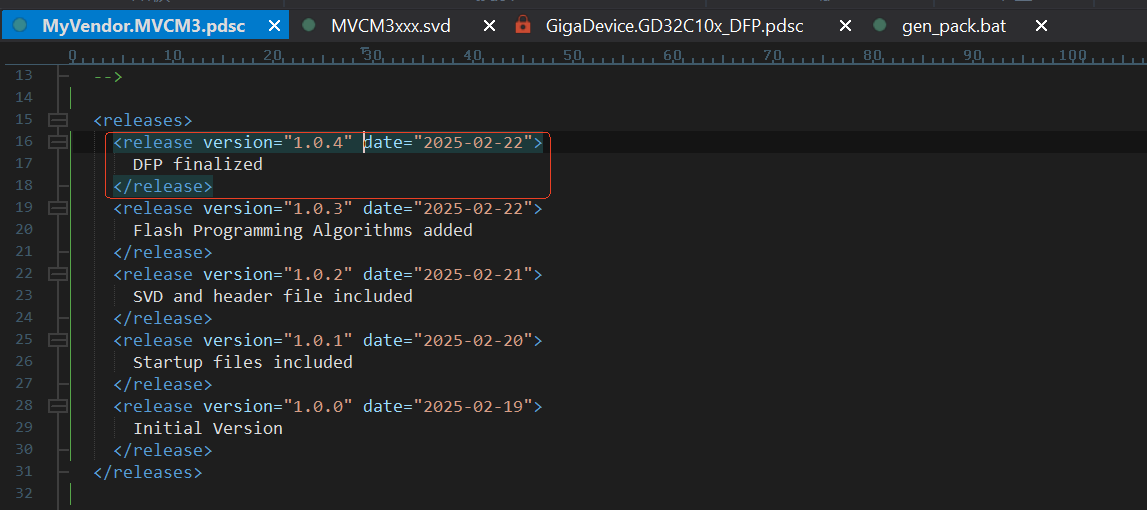Switch to GigaDevice.GD32C10x_DFP.pdsc tab
1147x510 pixels.
tap(674, 25)
